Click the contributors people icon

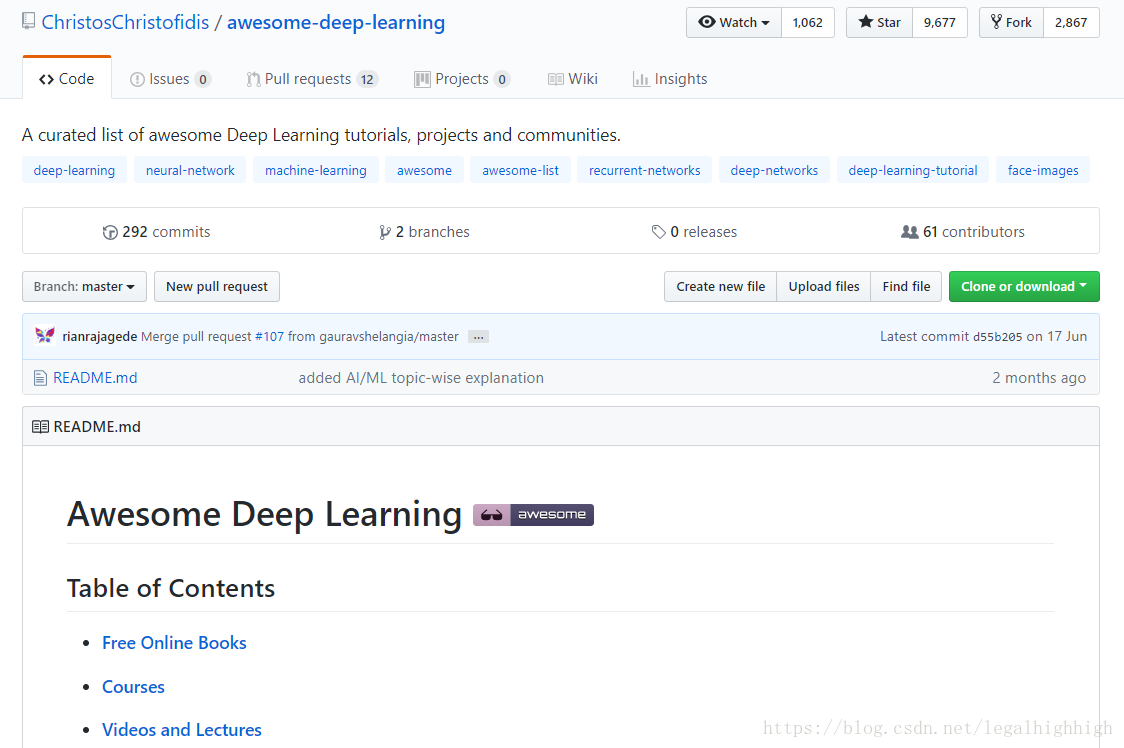(910, 232)
